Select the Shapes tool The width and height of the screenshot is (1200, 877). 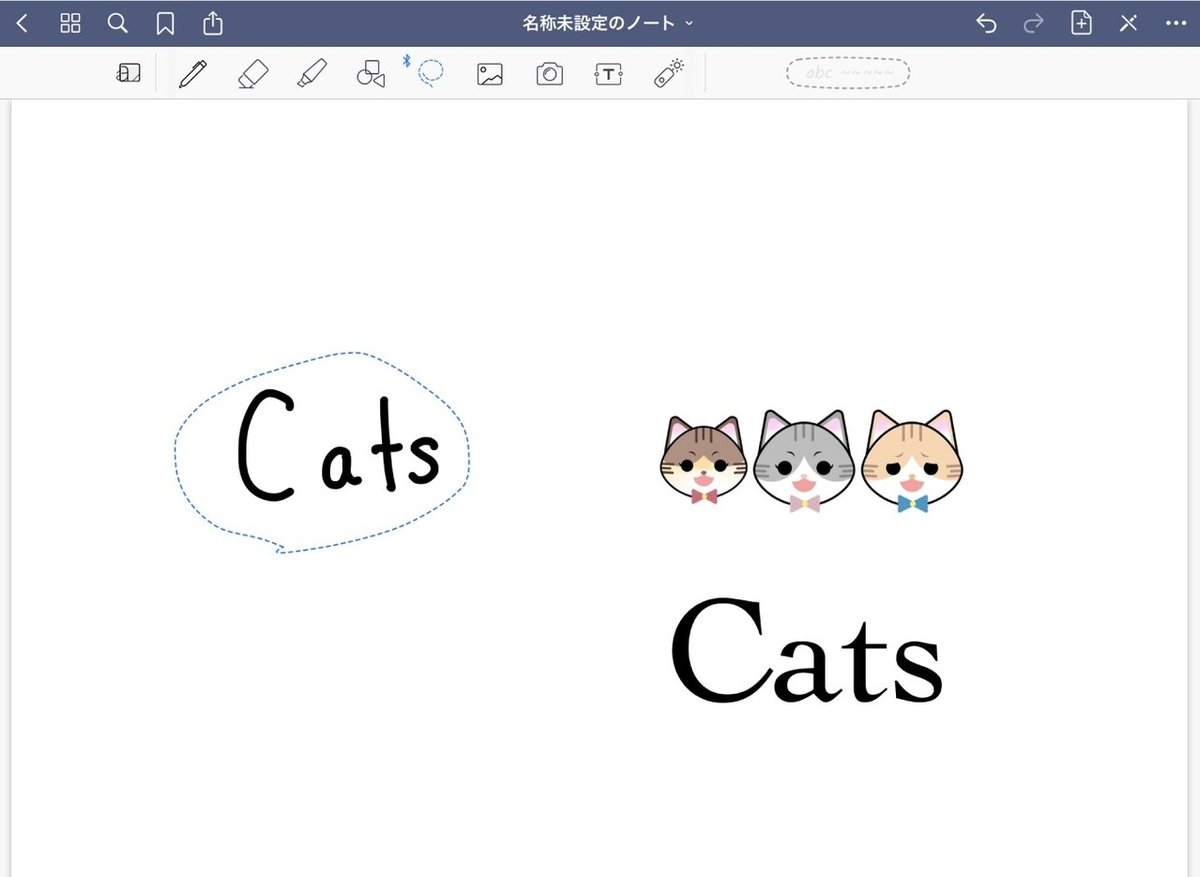(371, 74)
